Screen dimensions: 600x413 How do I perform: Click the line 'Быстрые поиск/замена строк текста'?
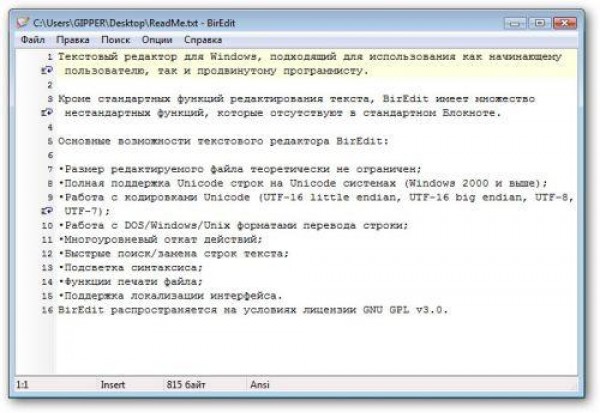pyautogui.click(x=174, y=254)
